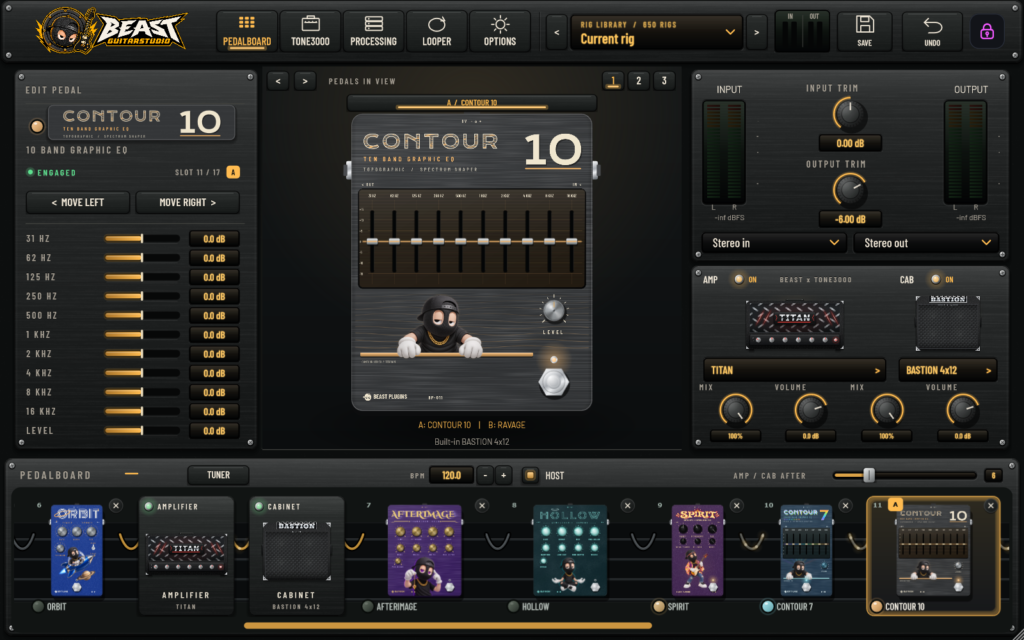Click the TITAN amp head thumbnail
This screenshot has height=640, width=1024.
click(x=794, y=324)
